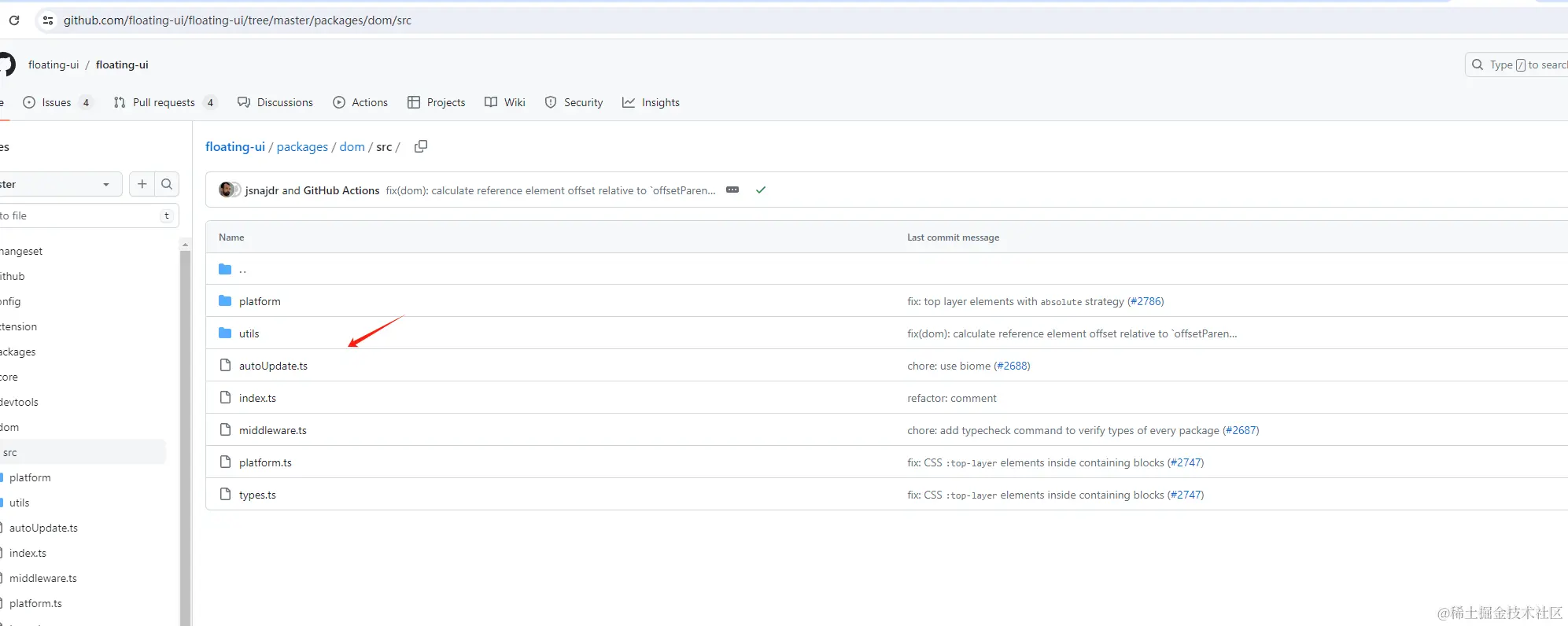Open file search magnifier in sidebar
The image size is (1568, 626).
[167, 184]
